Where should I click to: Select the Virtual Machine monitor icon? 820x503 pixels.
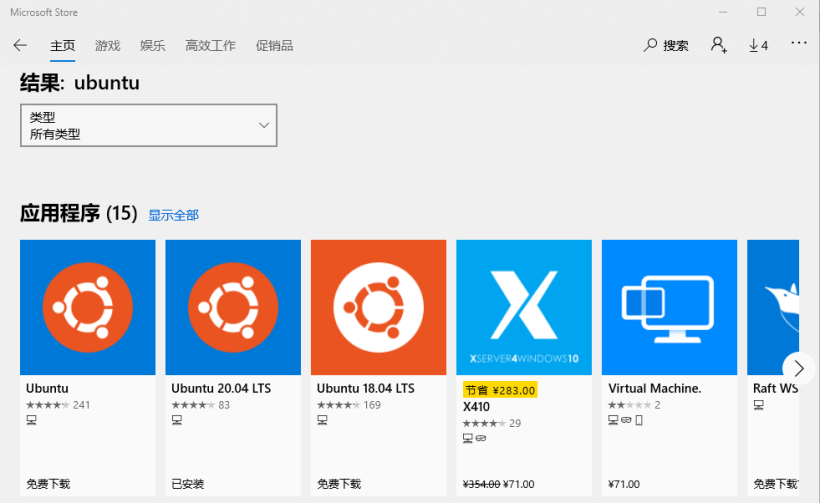pyautogui.click(x=669, y=307)
